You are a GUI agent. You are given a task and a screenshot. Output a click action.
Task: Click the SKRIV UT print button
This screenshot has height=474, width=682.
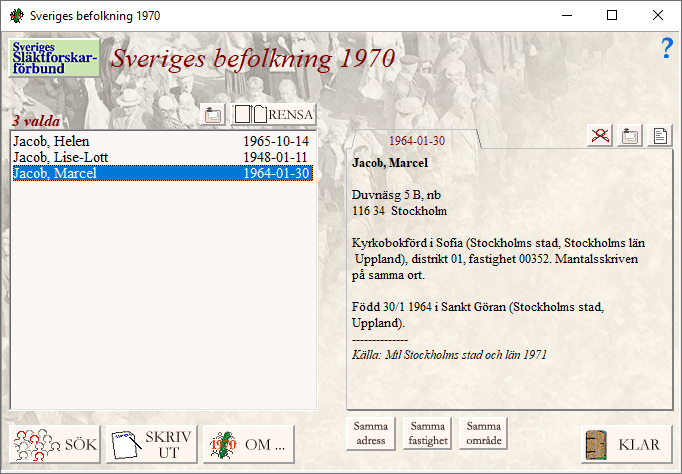(x=152, y=444)
